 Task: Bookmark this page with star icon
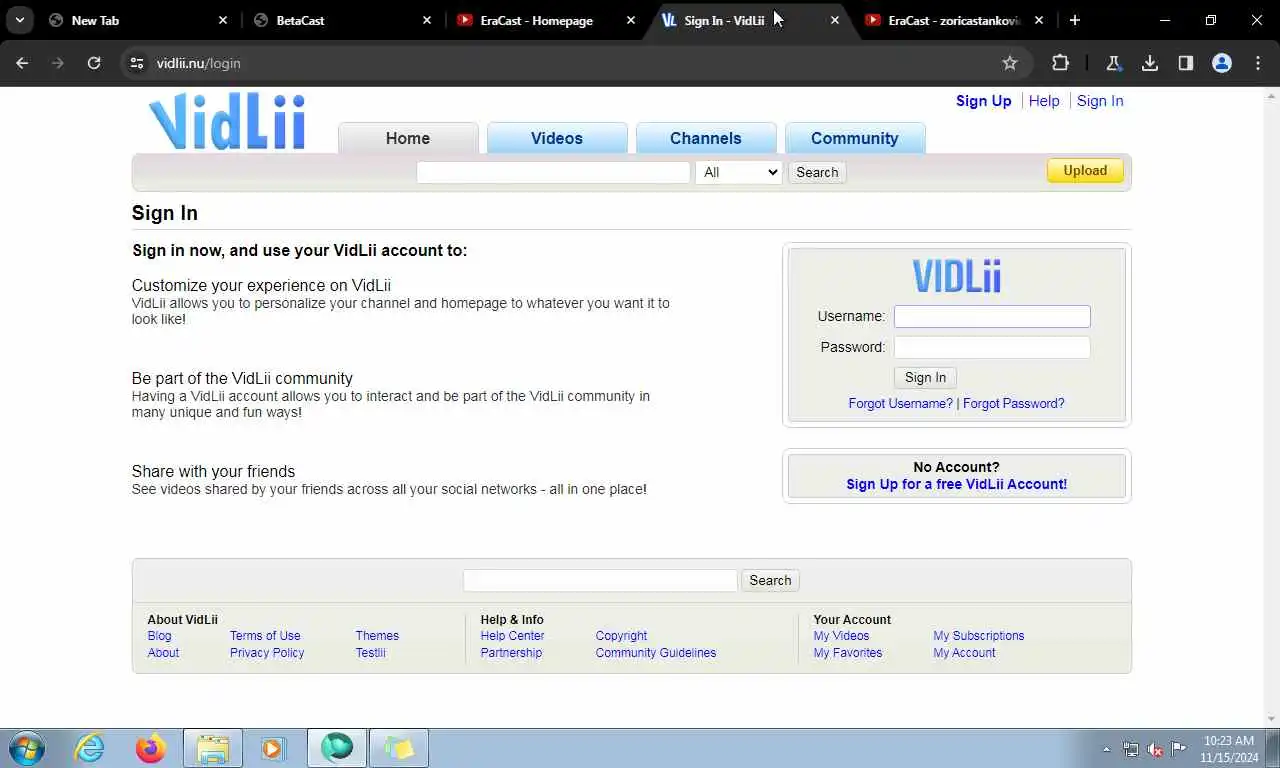(1010, 63)
